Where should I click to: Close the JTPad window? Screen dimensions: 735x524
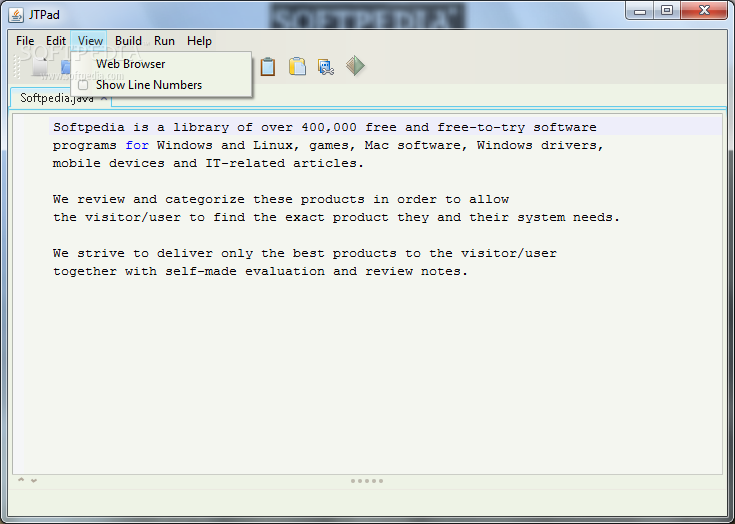(704, 10)
